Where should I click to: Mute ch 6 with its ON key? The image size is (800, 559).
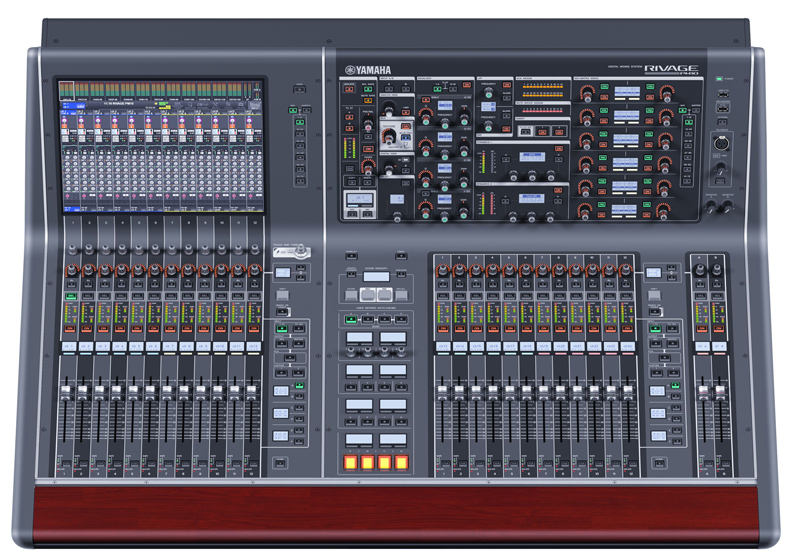154,329
